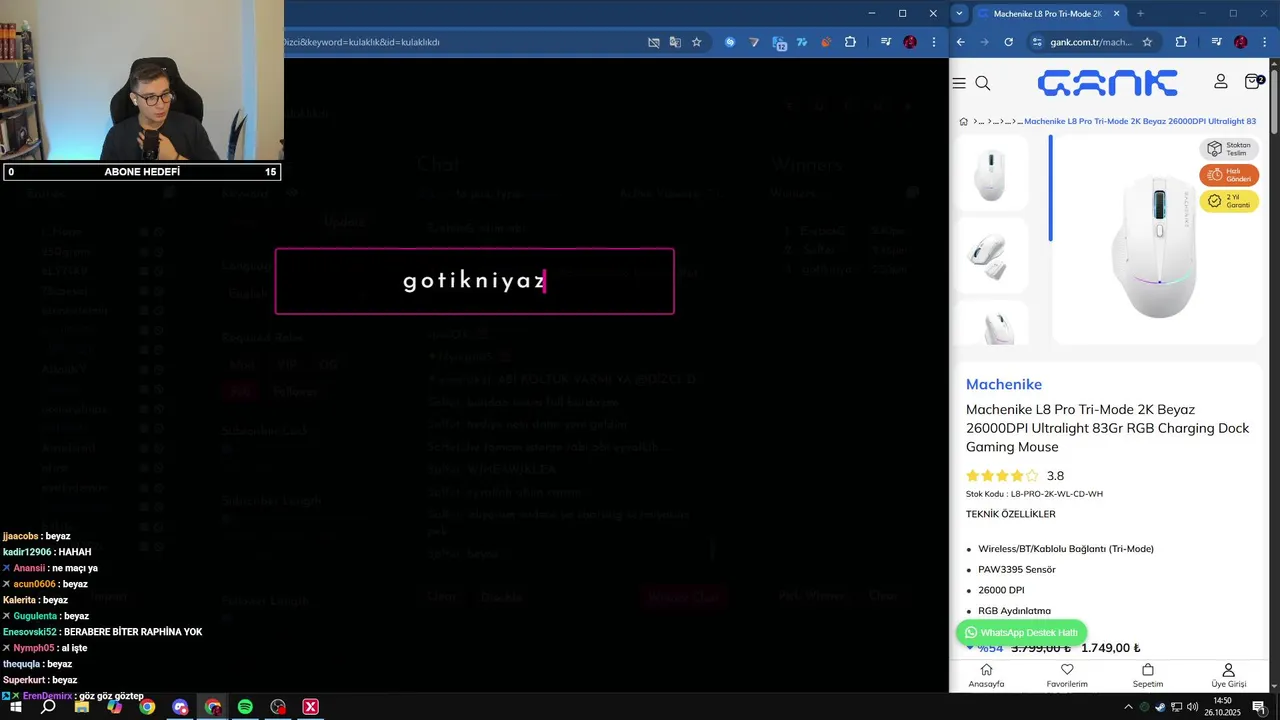Click Enesovski52 chat message
Screen dimensions: 1280x720
(x=103, y=632)
